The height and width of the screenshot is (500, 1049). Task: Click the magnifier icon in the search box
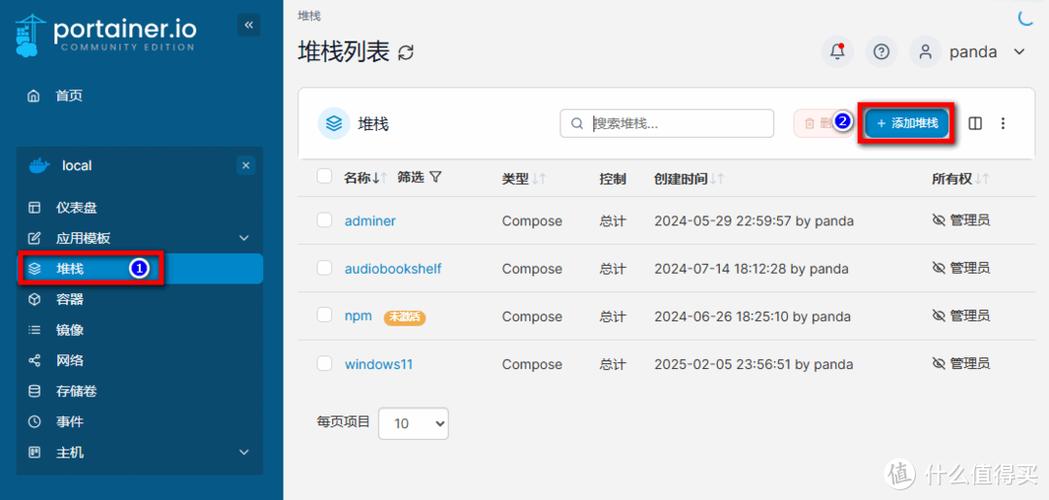tap(577, 124)
